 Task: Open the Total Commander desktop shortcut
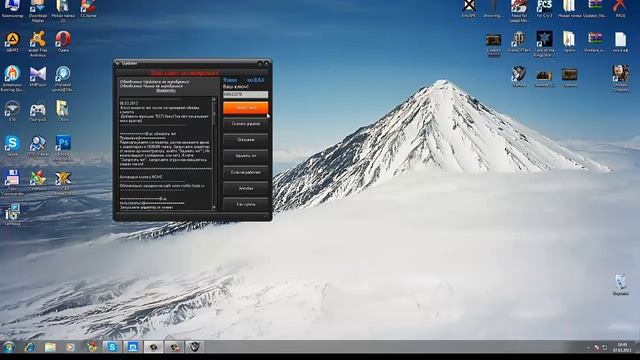pos(12,182)
